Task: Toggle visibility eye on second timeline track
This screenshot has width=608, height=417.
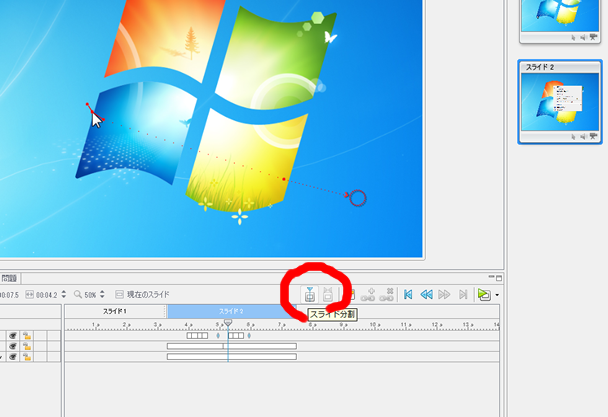Action: 13,346
